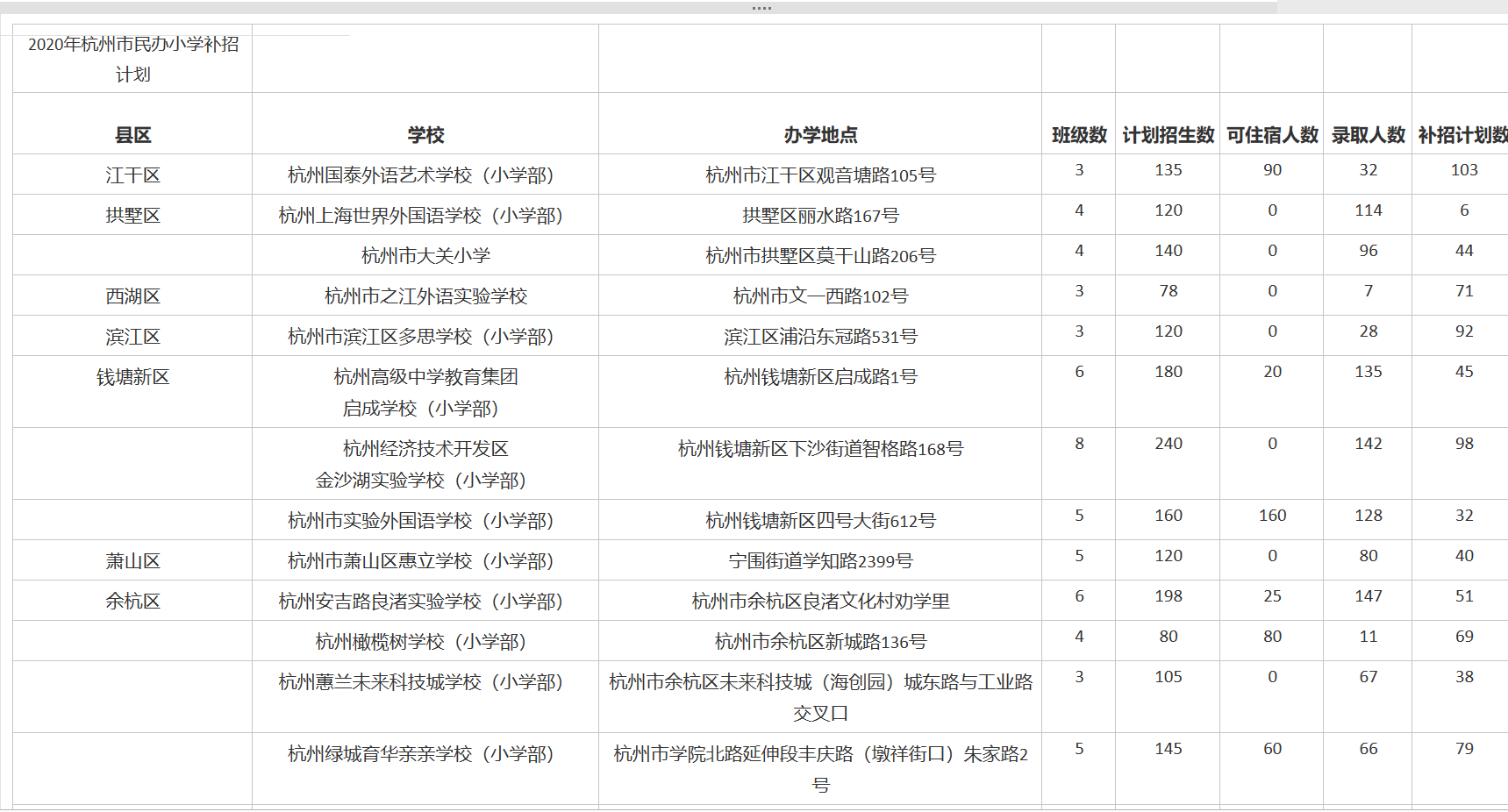This screenshot has height=812, width=1508.
Task: Click address 杭州市江干区观音塘路105号
Action: click(820, 175)
